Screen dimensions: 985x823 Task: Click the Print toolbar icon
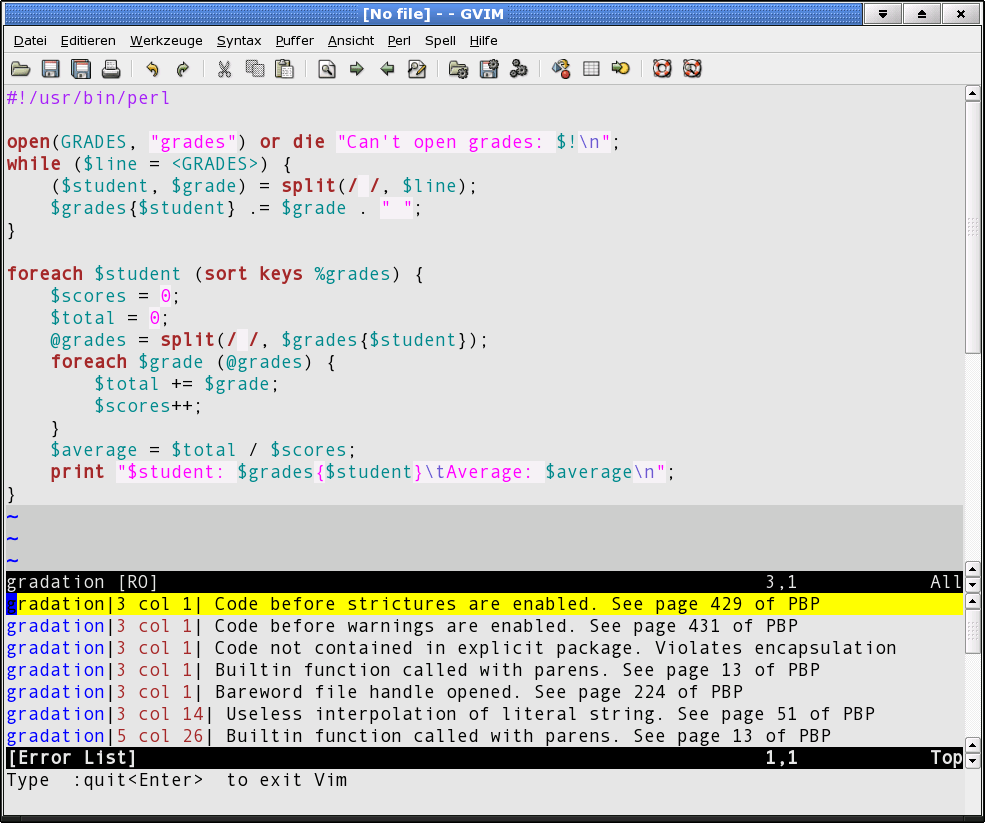[x=111, y=69]
